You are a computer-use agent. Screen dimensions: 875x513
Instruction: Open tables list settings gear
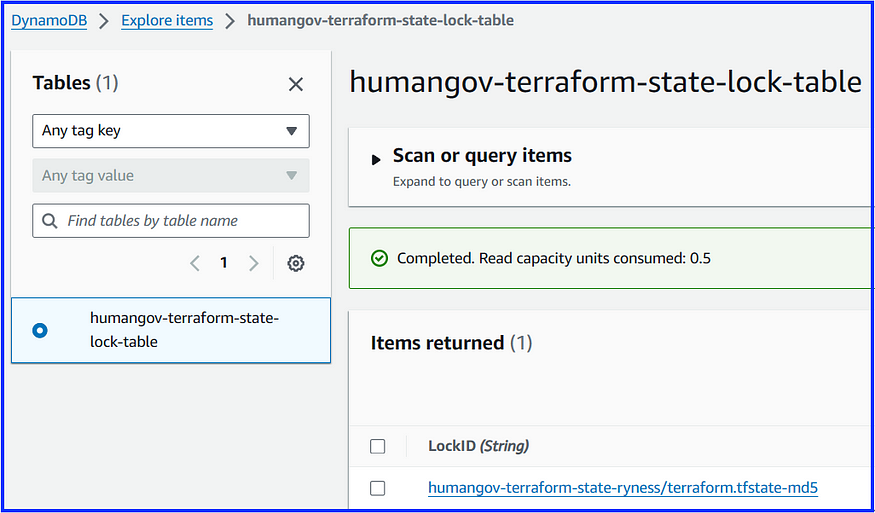(x=296, y=263)
